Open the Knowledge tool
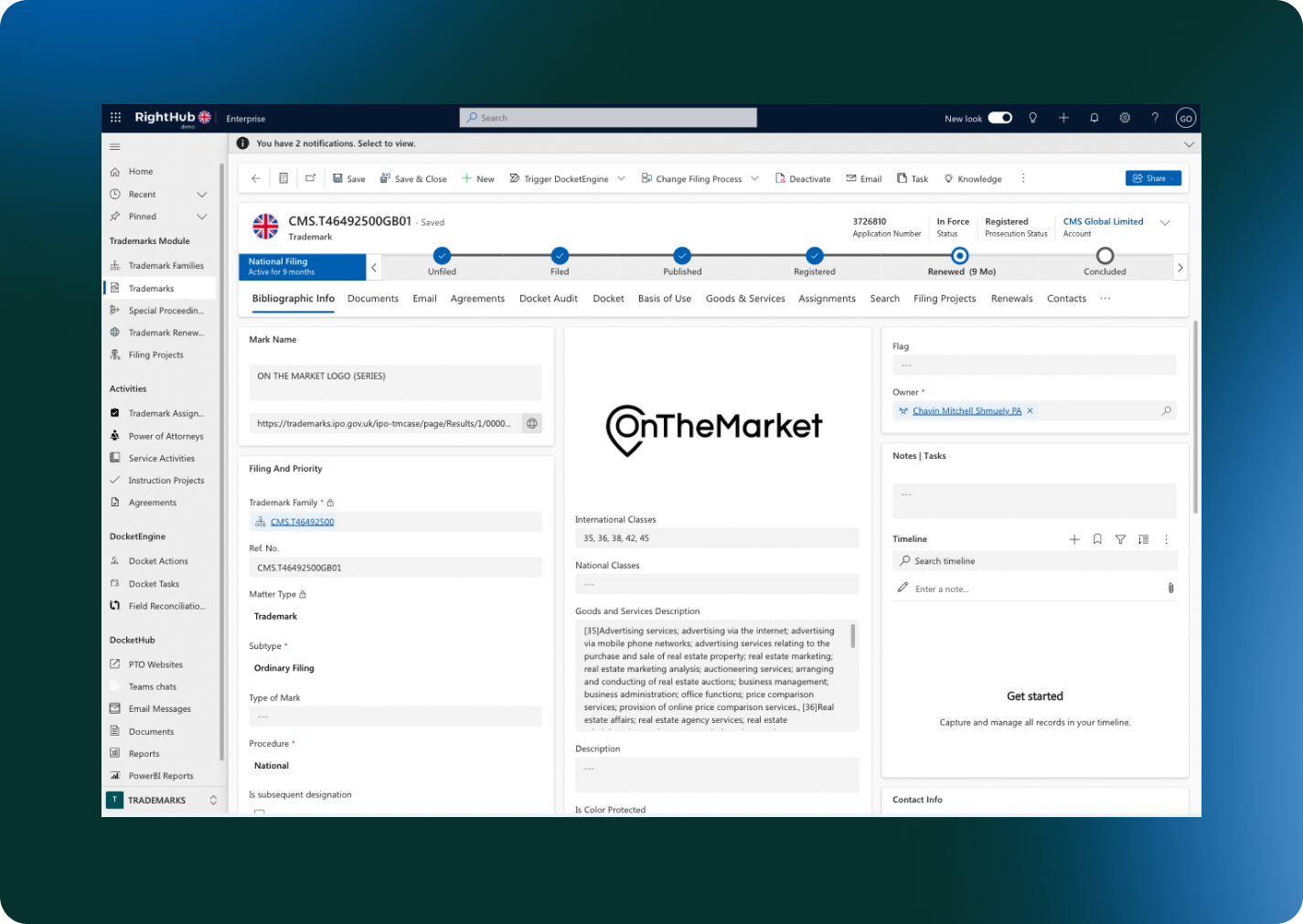 tap(972, 178)
